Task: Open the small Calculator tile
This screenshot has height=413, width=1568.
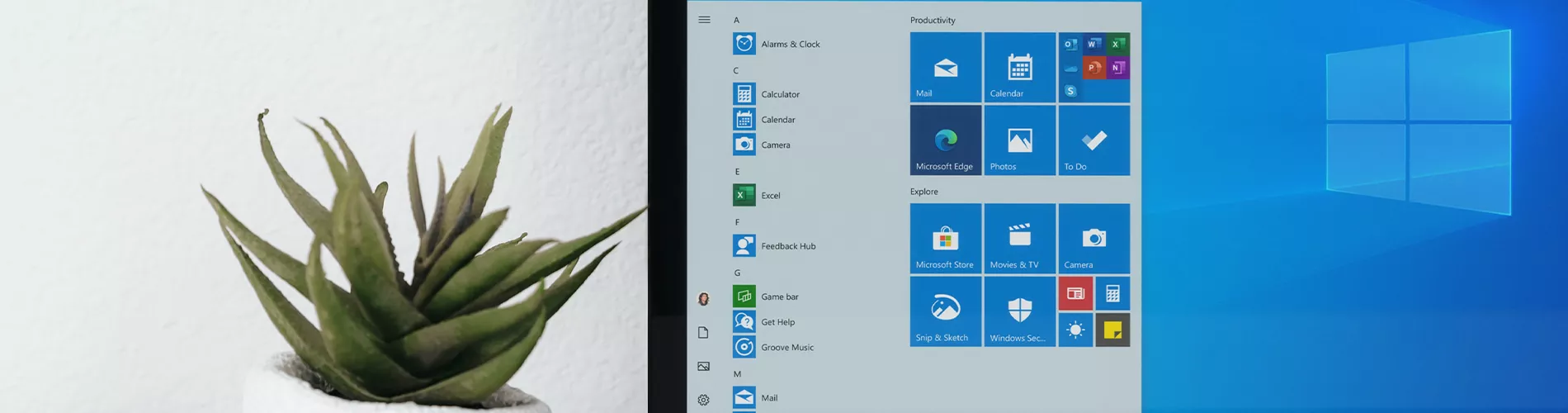Action: click(1112, 293)
